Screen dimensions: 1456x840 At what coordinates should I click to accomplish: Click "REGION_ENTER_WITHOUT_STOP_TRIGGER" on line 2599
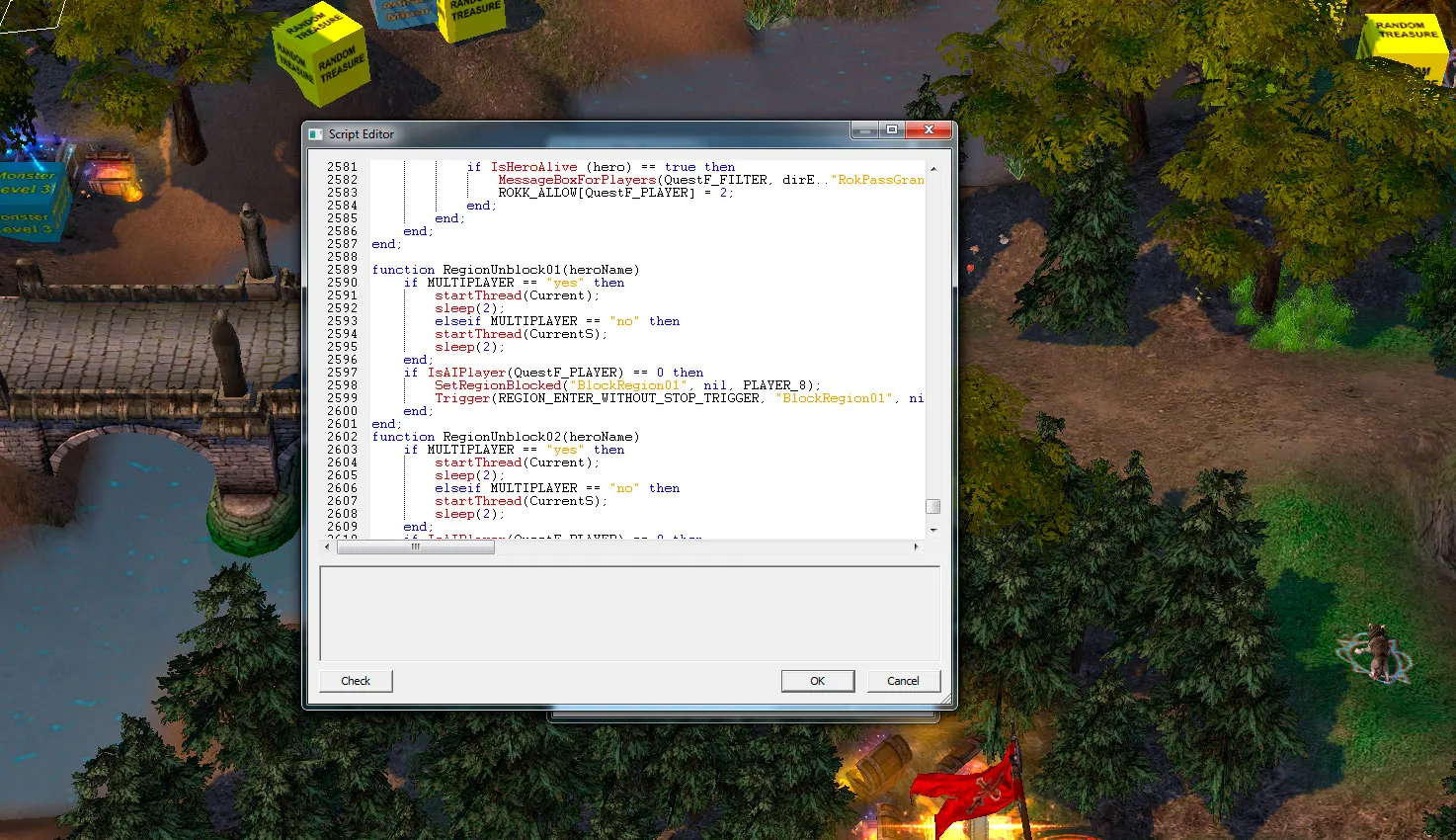(628, 398)
